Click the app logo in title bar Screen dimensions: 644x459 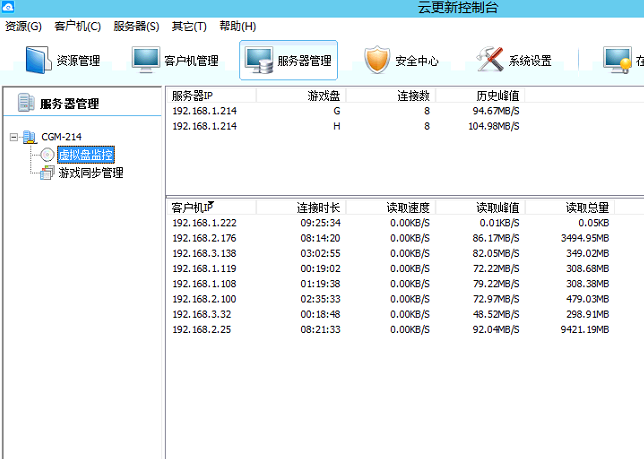point(8,7)
